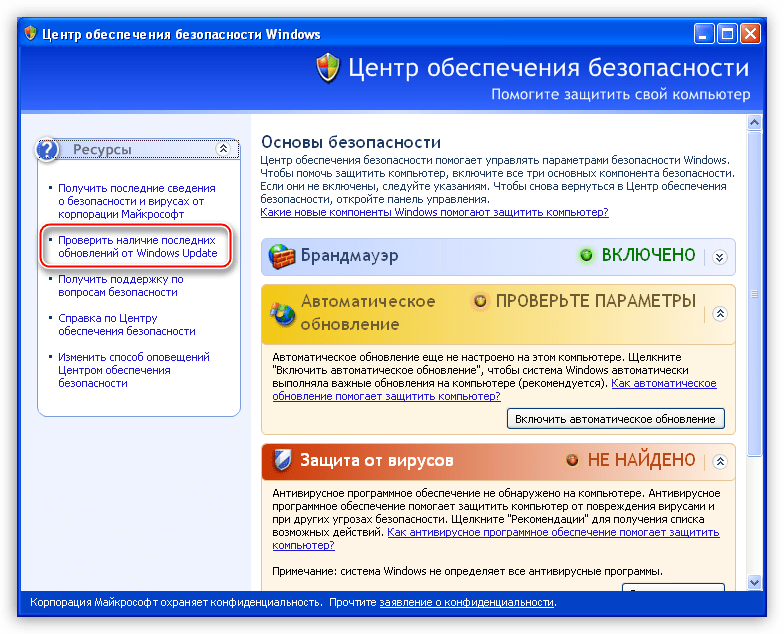Open Справка по Центру обеспечения безопасности
The image size is (784, 634).
(126, 324)
